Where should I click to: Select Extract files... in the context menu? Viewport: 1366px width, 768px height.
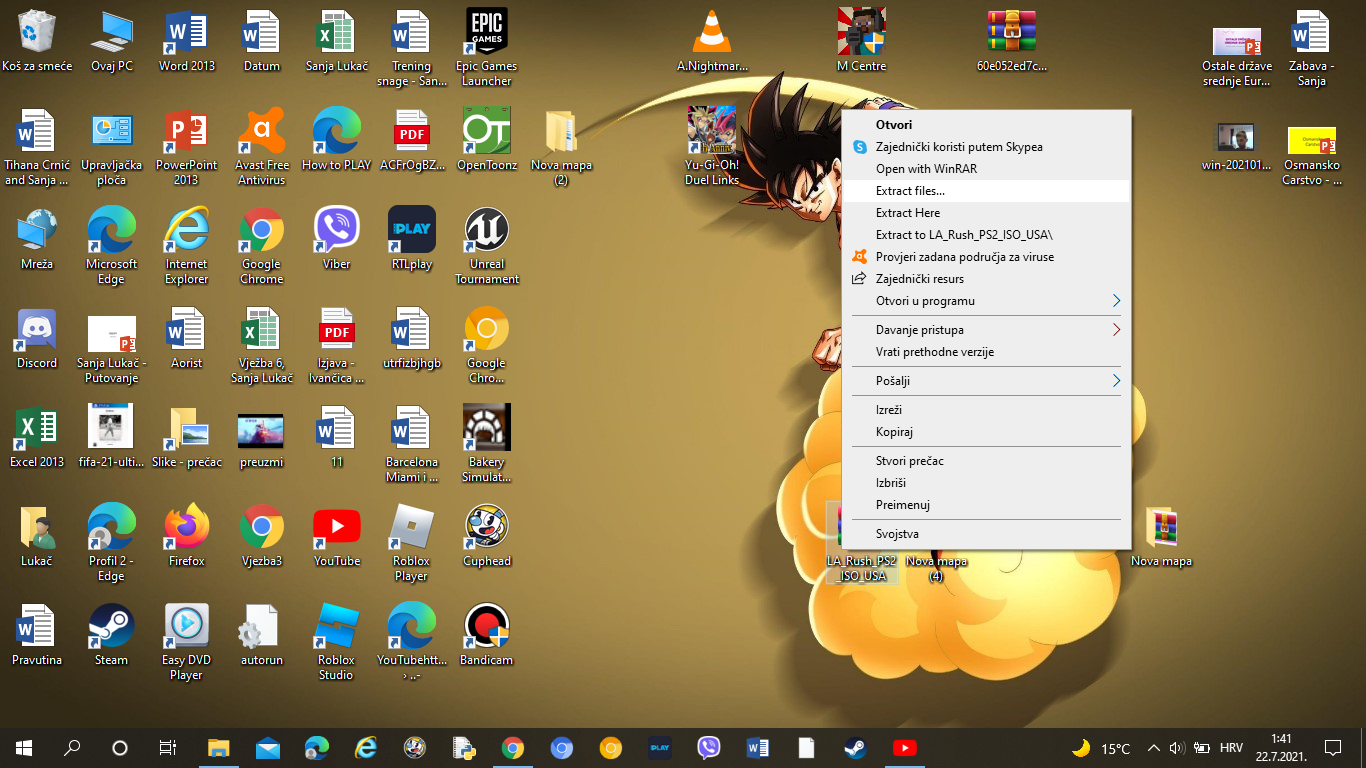coord(986,191)
